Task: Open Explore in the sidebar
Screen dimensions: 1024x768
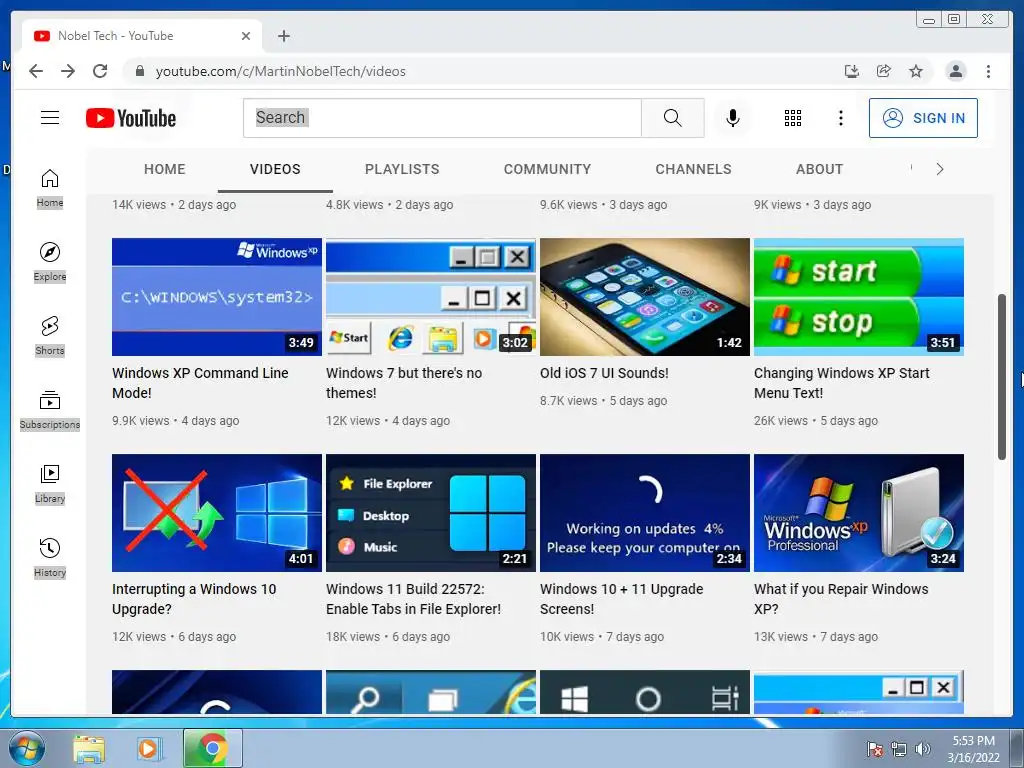Action: tap(50, 262)
